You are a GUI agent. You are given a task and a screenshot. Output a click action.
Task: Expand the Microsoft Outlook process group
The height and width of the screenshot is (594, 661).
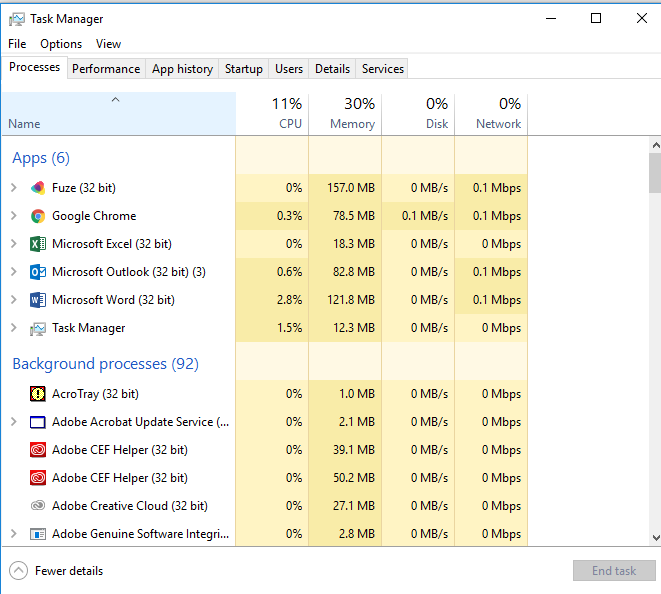pyautogui.click(x=13, y=272)
